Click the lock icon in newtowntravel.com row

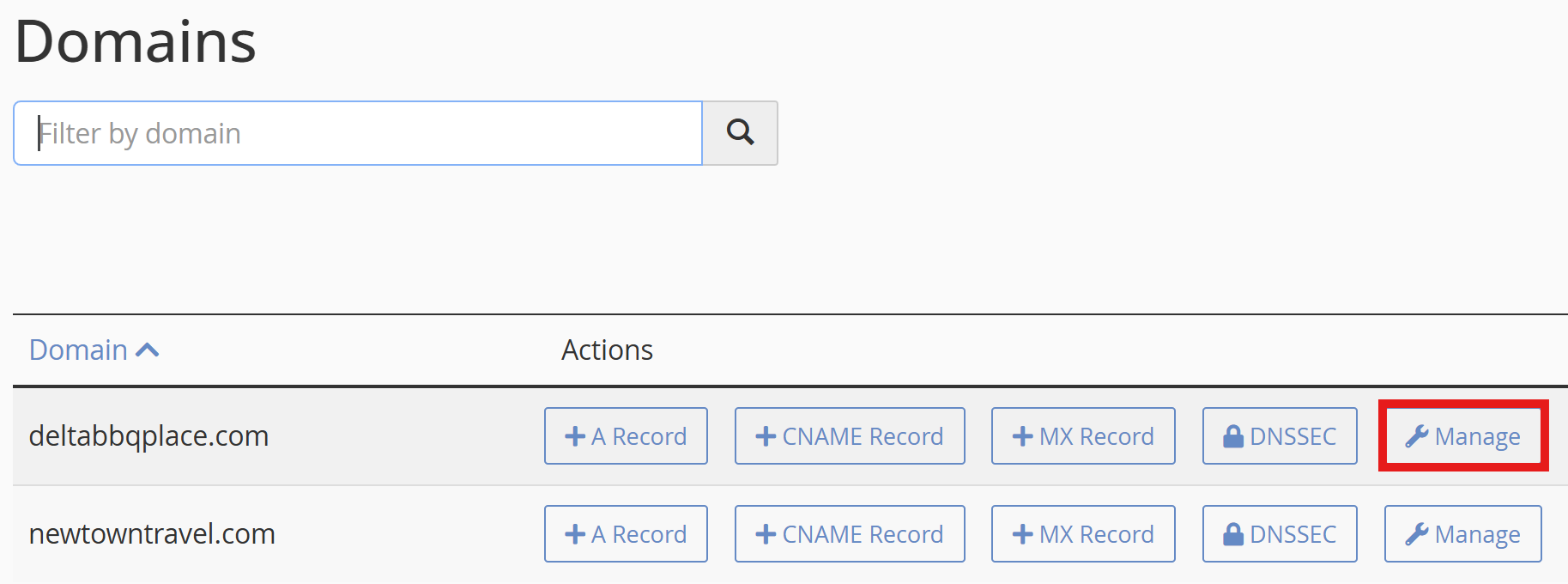point(1233,534)
